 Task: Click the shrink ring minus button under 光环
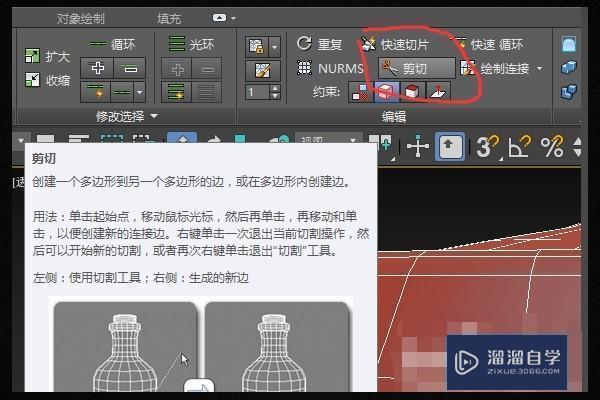(207, 69)
